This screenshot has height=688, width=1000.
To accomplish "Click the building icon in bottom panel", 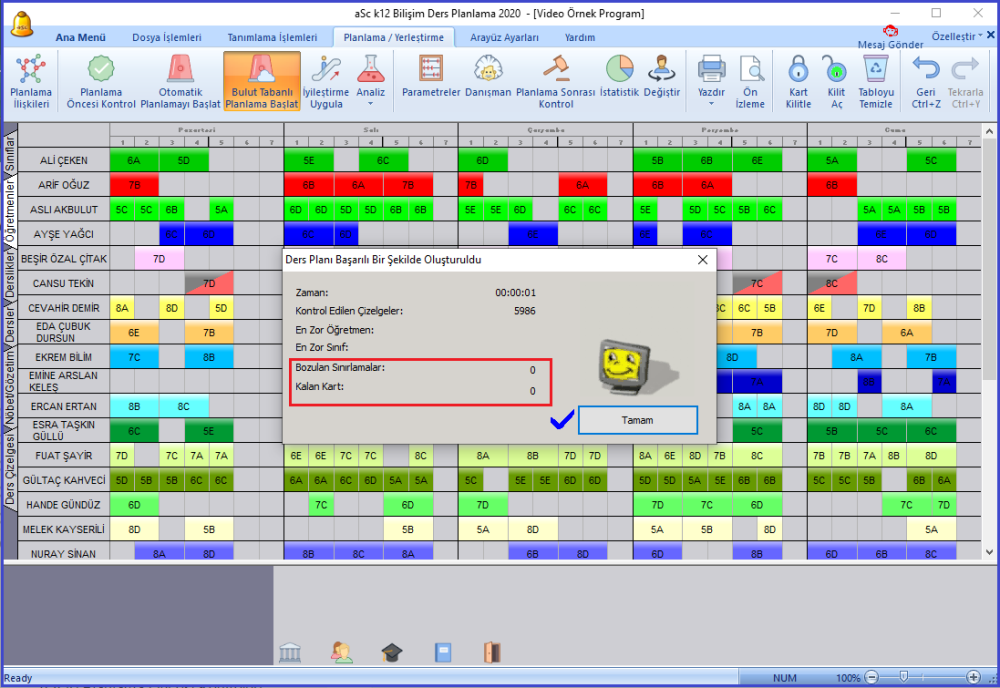I will point(290,652).
